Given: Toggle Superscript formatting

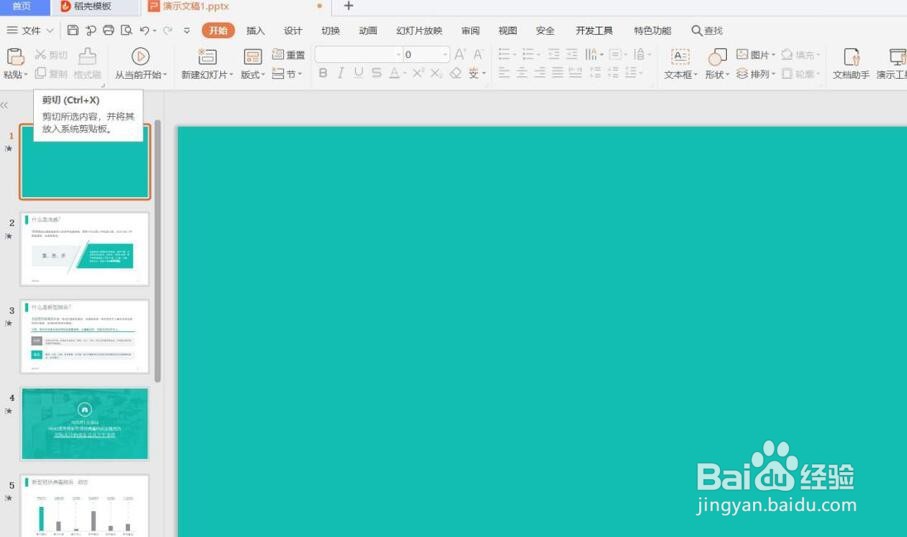Looking at the screenshot, I should 418,73.
